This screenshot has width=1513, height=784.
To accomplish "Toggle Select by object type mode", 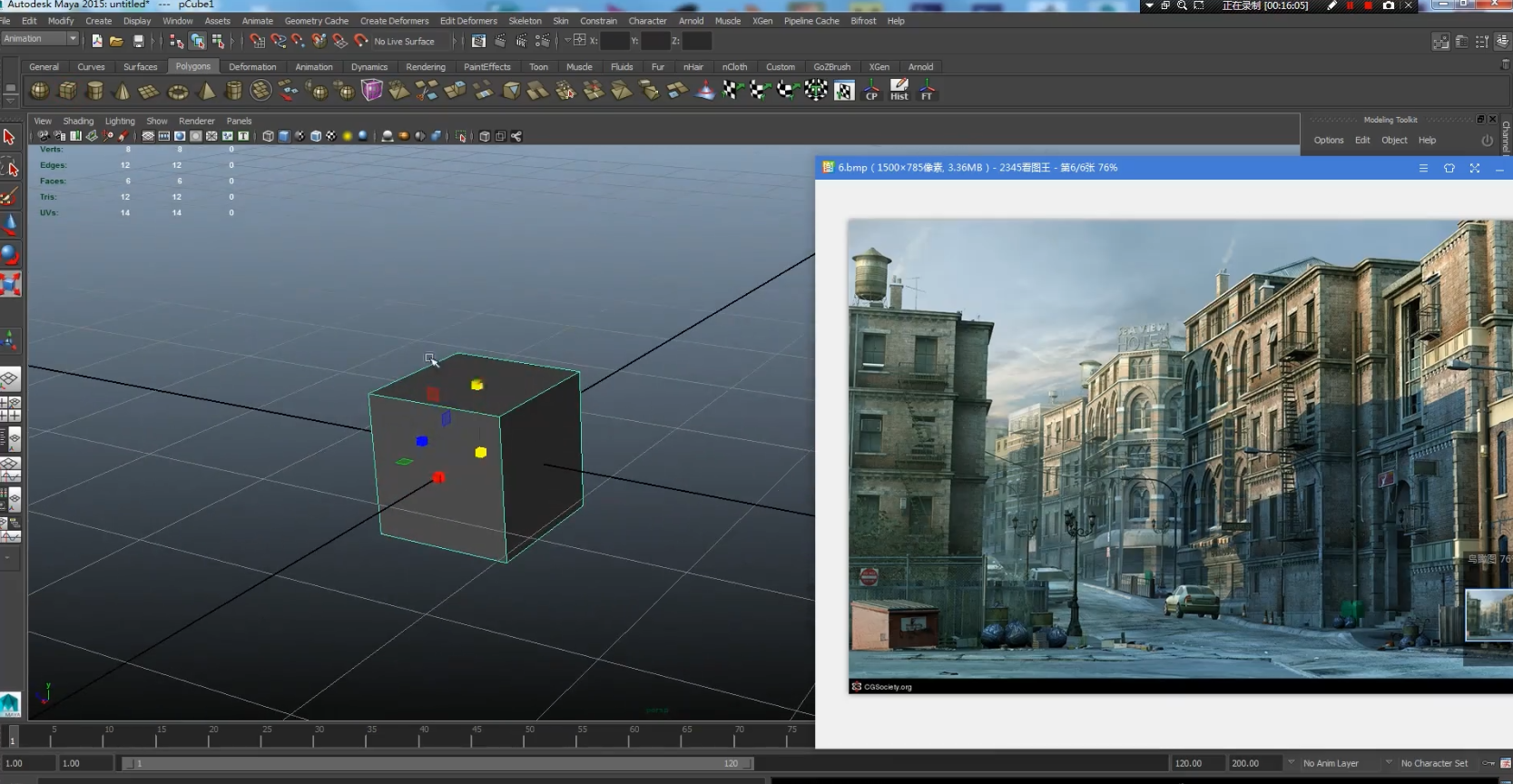I will point(197,41).
